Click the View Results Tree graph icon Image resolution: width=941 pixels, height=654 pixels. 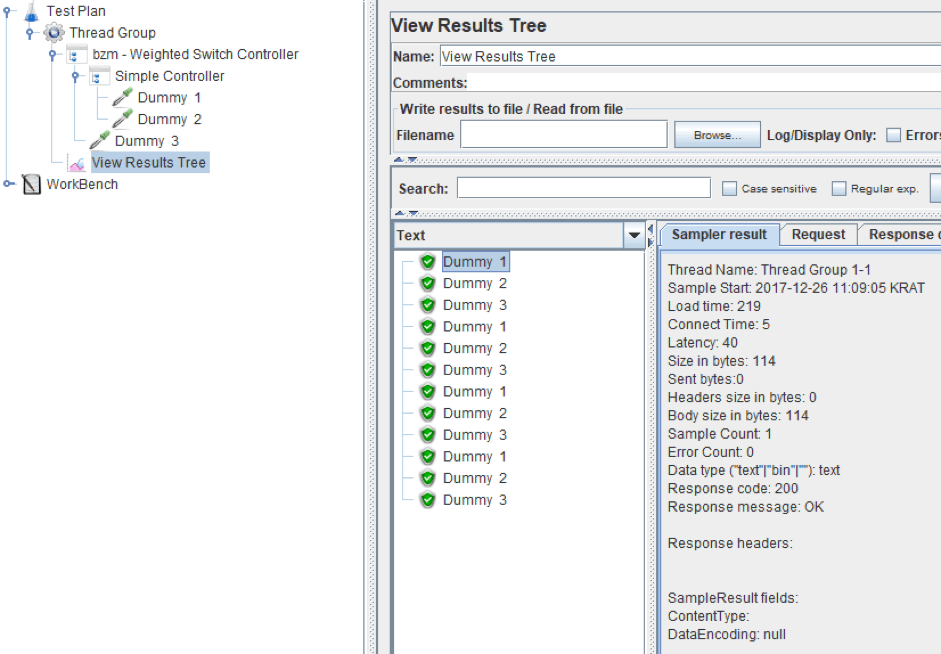coord(76,163)
